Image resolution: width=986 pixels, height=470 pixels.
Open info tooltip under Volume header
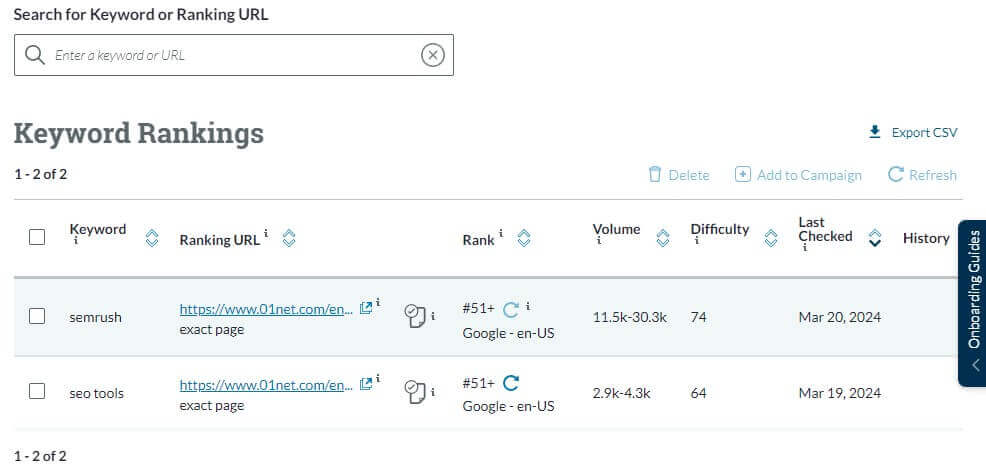(x=597, y=241)
